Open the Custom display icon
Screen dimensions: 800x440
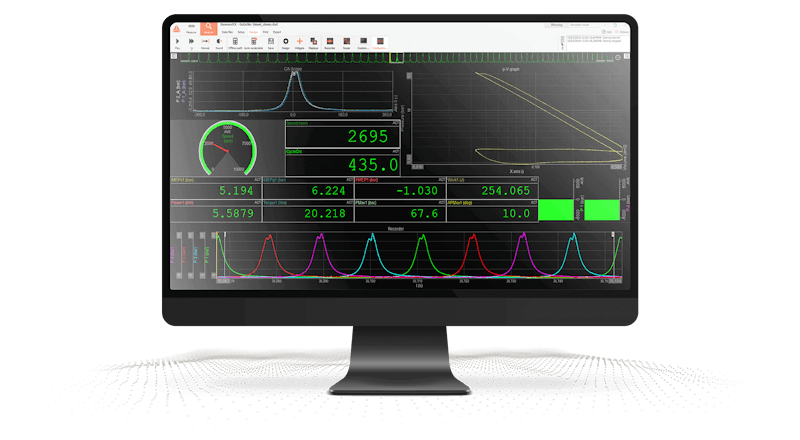coord(363,43)
